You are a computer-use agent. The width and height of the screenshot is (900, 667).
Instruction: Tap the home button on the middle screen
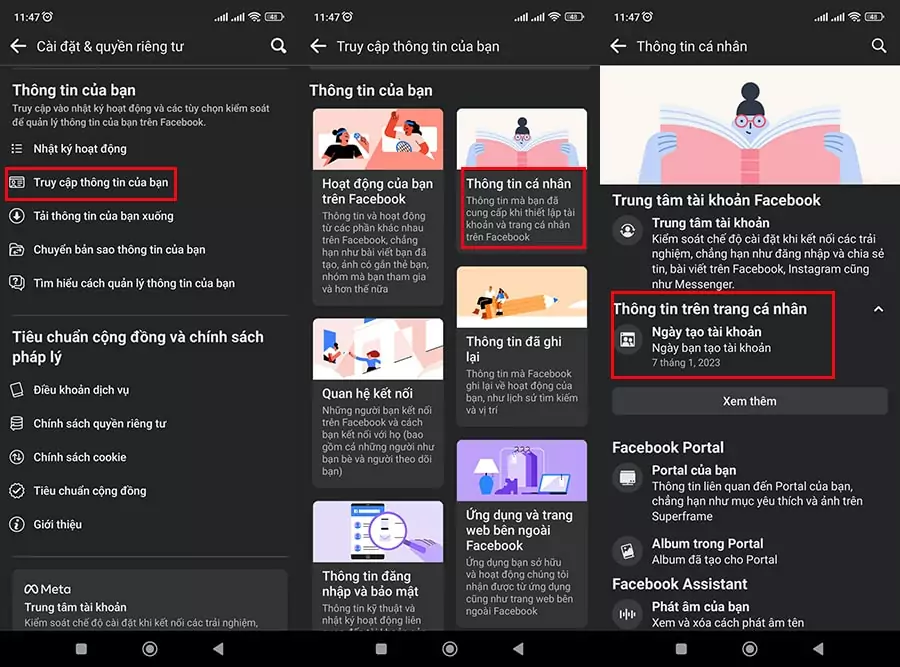pyautogui.click(x=450, y=649)
